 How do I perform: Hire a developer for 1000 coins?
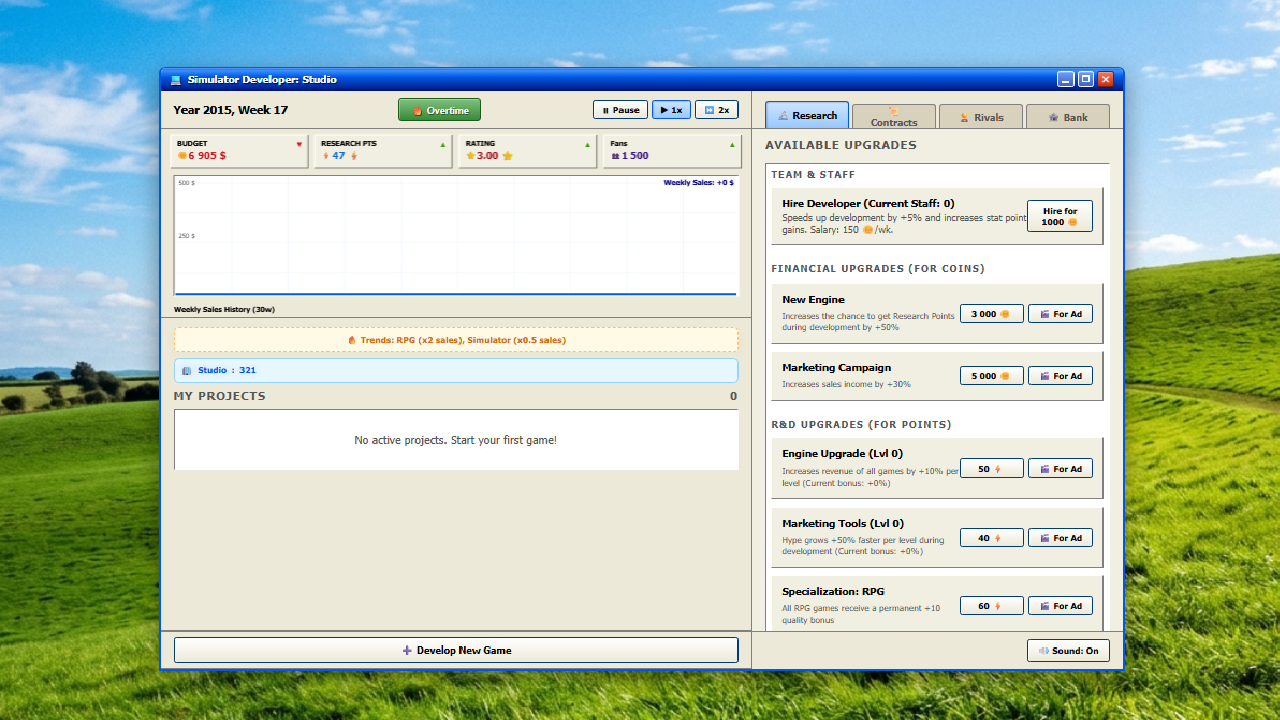tap(1060, 216)
